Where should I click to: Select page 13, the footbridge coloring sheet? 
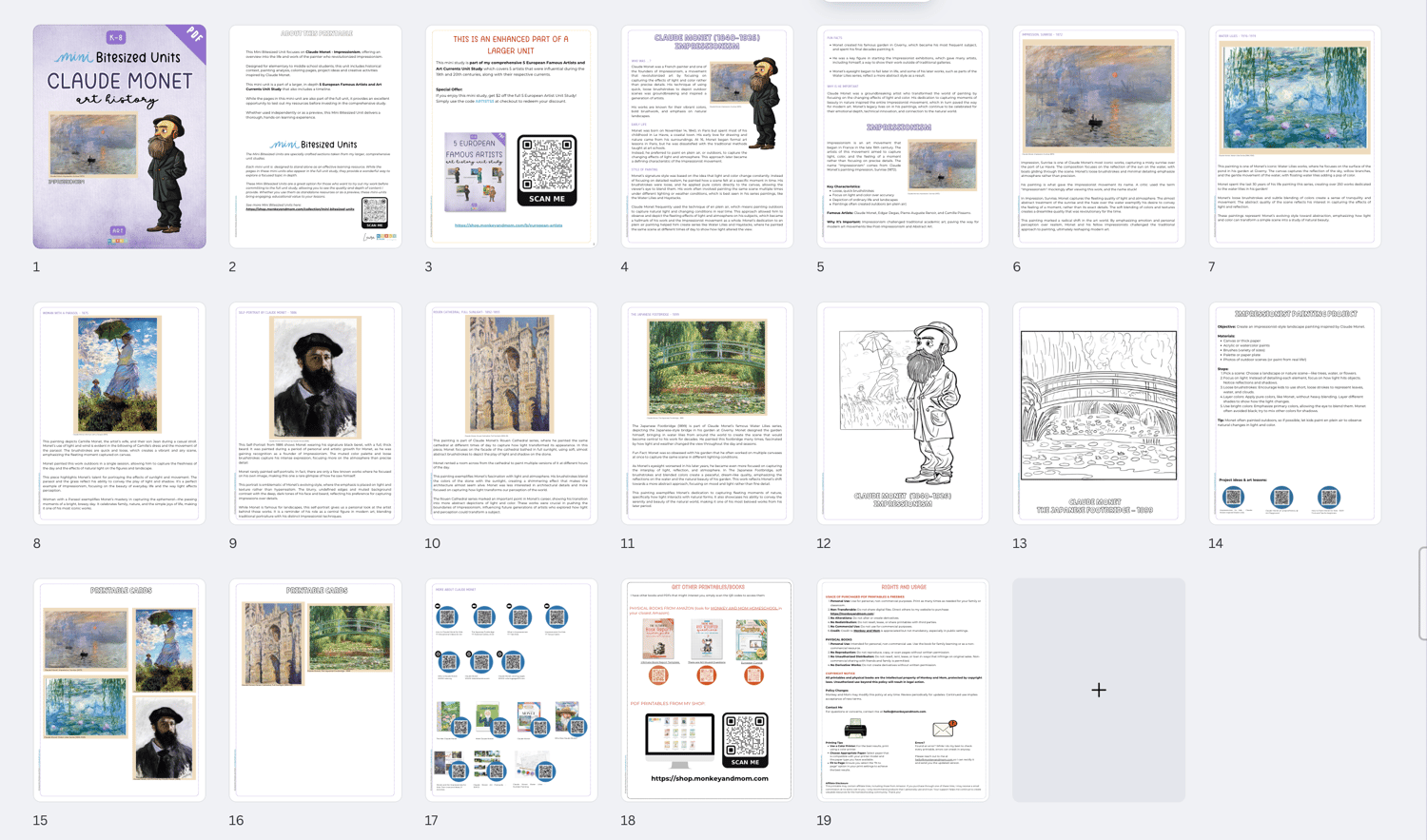coord(1099,414)
